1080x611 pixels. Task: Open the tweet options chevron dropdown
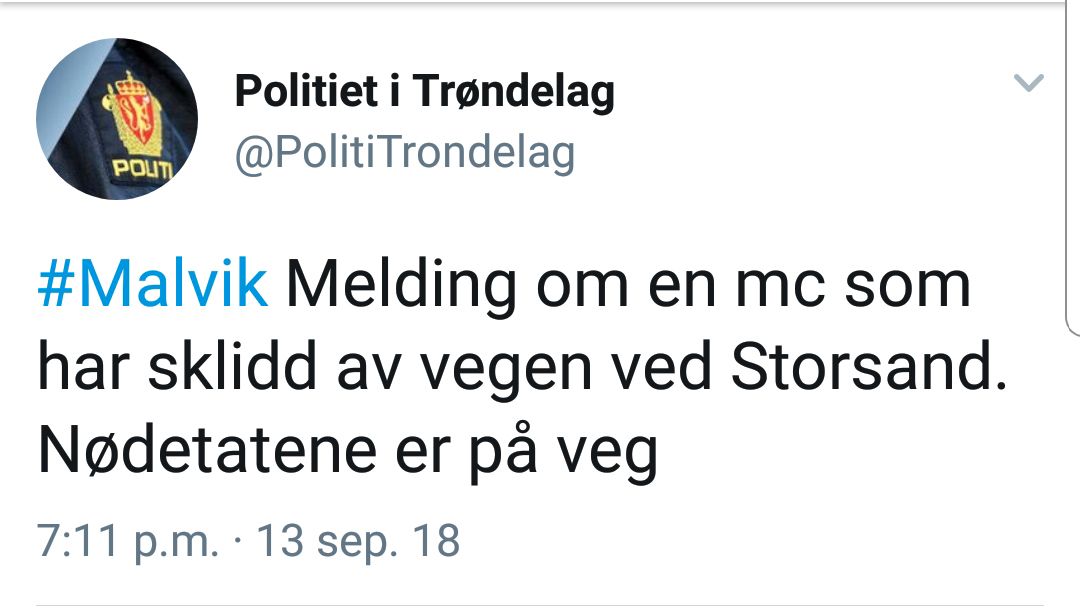click(1028, 83)
